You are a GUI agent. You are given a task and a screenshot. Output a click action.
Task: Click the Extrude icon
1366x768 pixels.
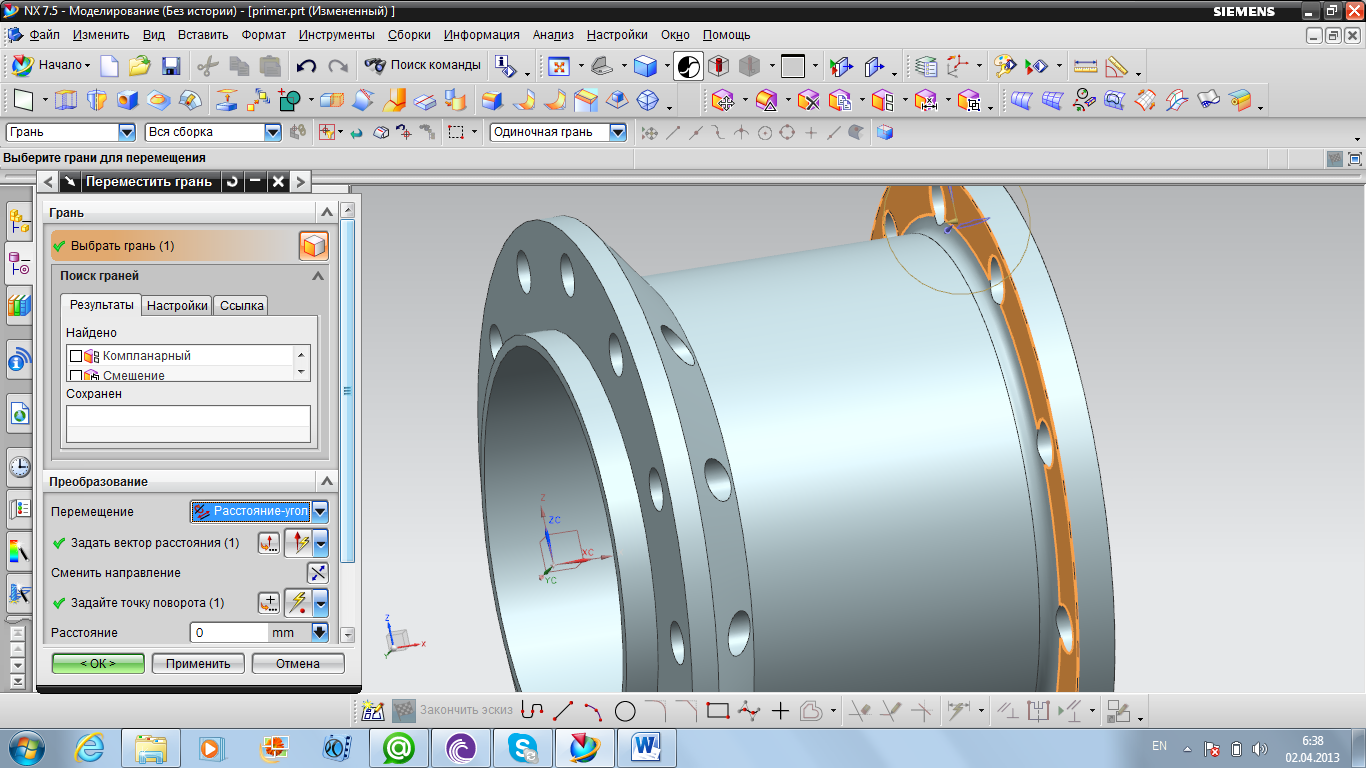(x=65, y=100)
